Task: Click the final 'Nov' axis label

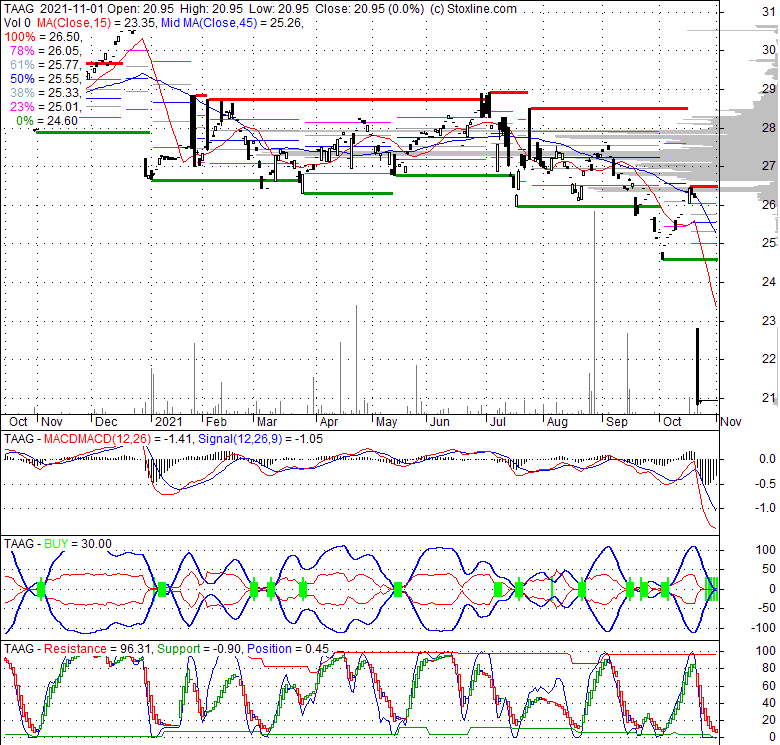Action: point(731,422)
